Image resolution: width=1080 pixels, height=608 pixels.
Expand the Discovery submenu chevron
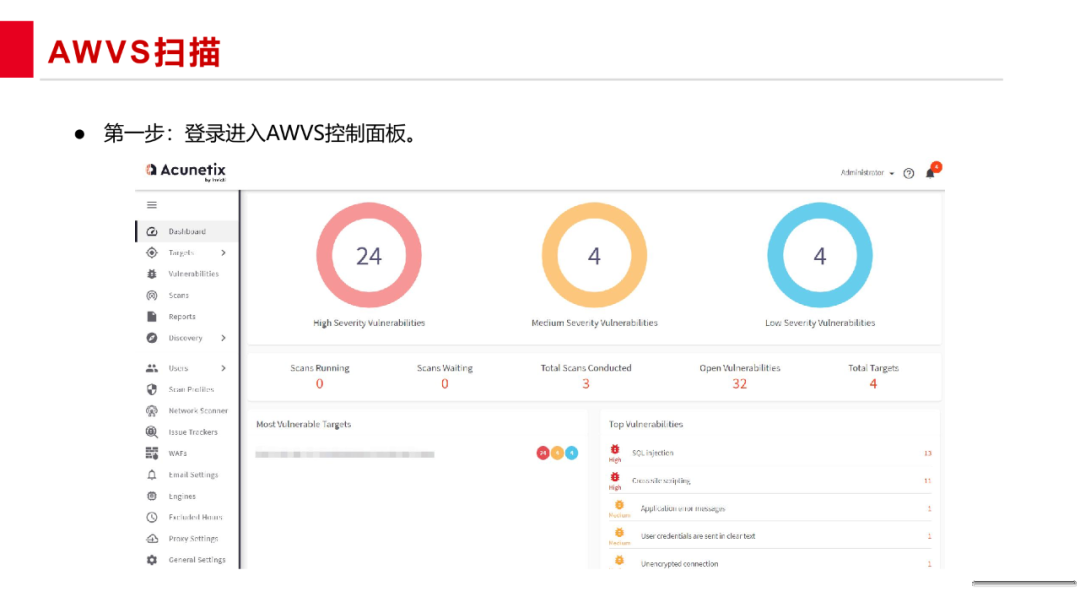(x=223, y=338)
